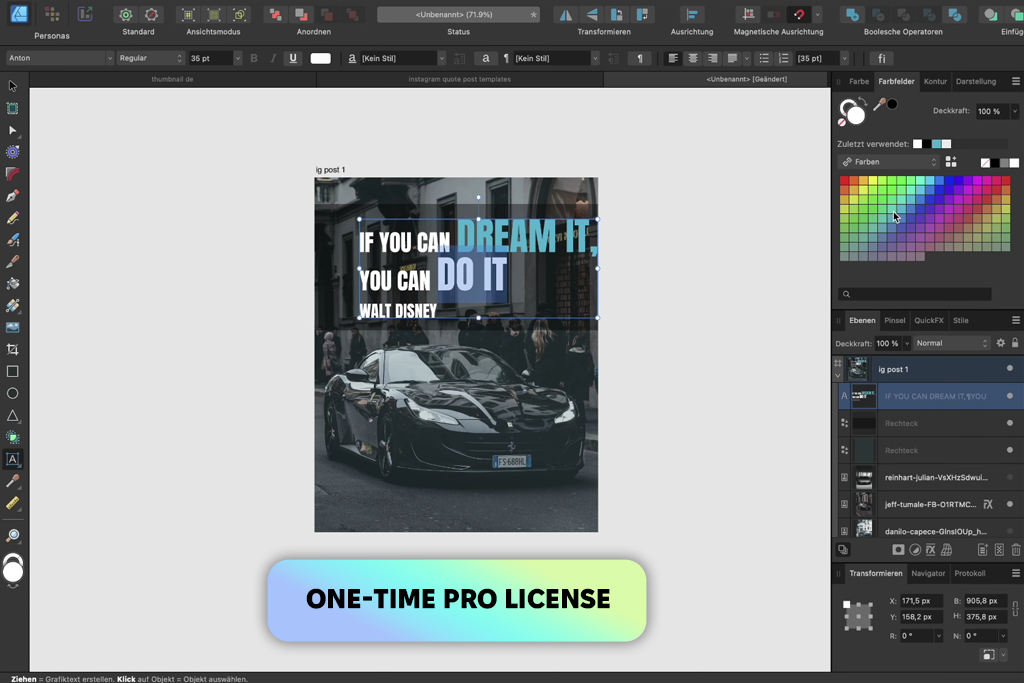Open the Ausrichtung alignment options
Screen dimensions: 1024x683
tap(692, 14)
